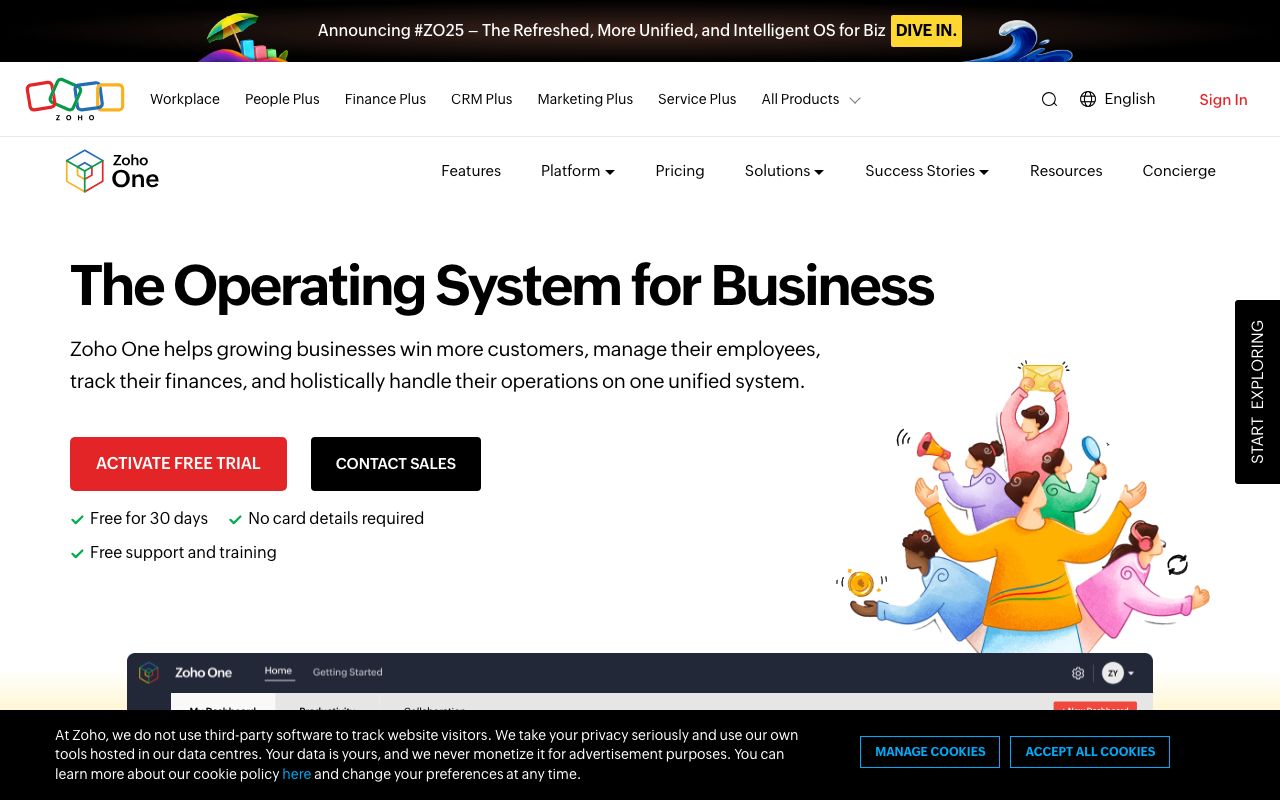The image size is (1280, 800).
Task: Click the Sign In link
Action: point(1223,100)
